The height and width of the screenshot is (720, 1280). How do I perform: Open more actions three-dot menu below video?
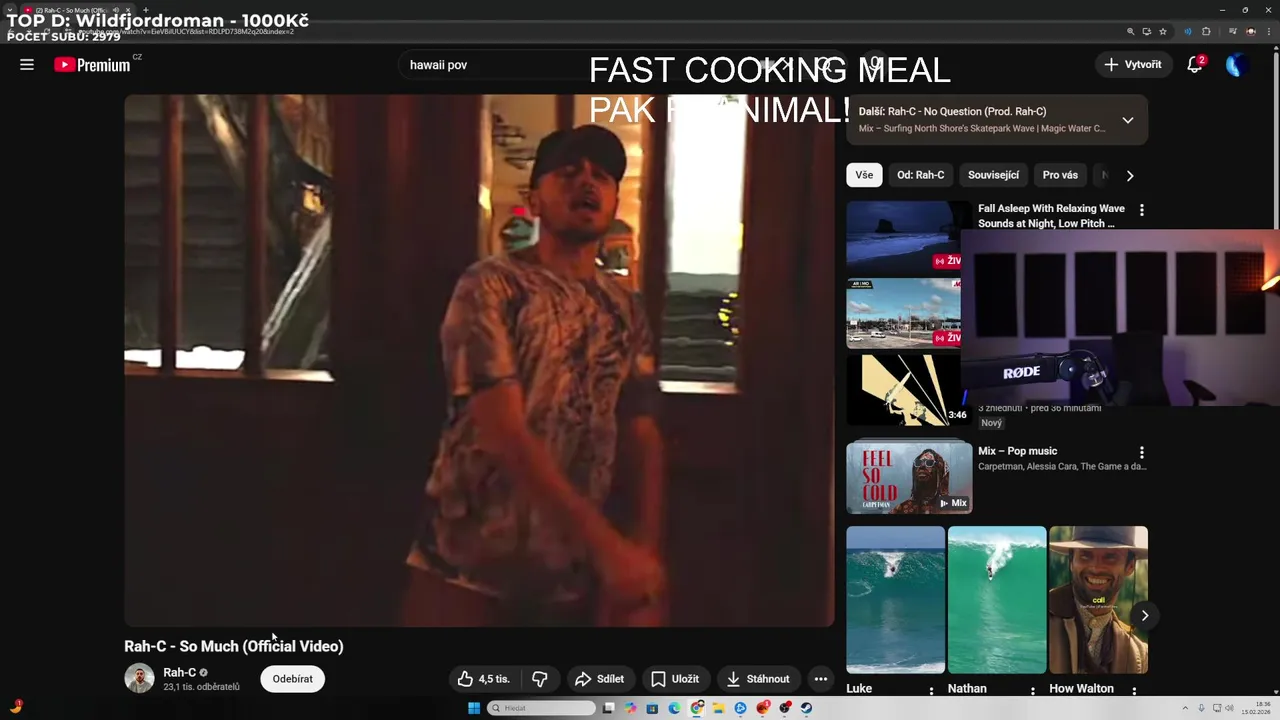click(x=820, y=679)
